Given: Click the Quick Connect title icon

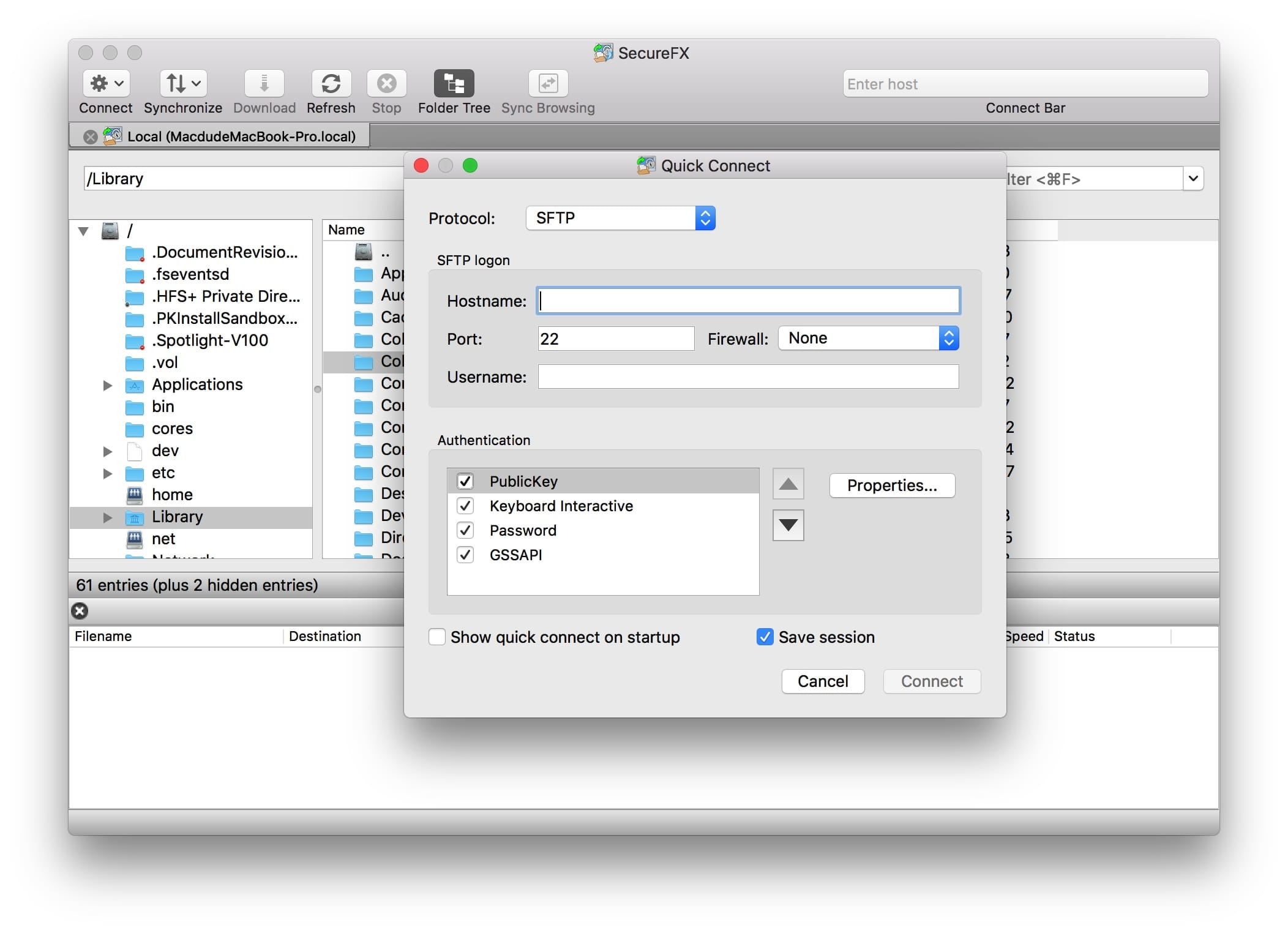Looking at the screenshot, I should click(645, 165).
